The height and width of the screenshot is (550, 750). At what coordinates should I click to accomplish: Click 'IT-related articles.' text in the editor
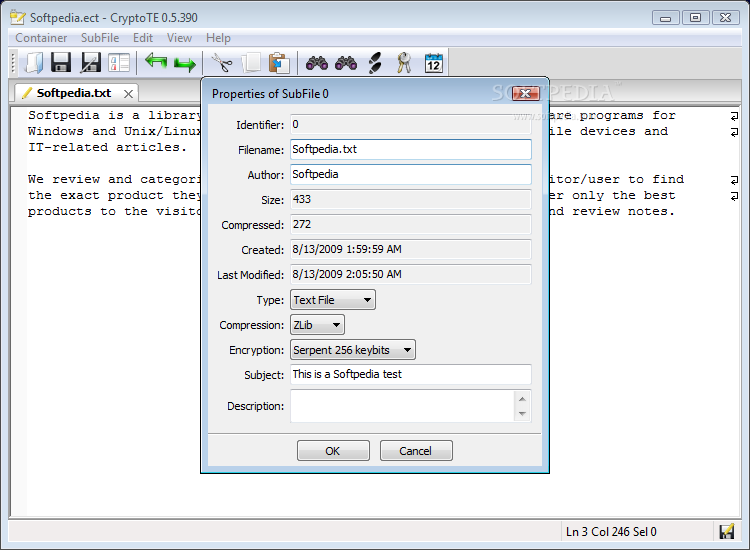107,147
